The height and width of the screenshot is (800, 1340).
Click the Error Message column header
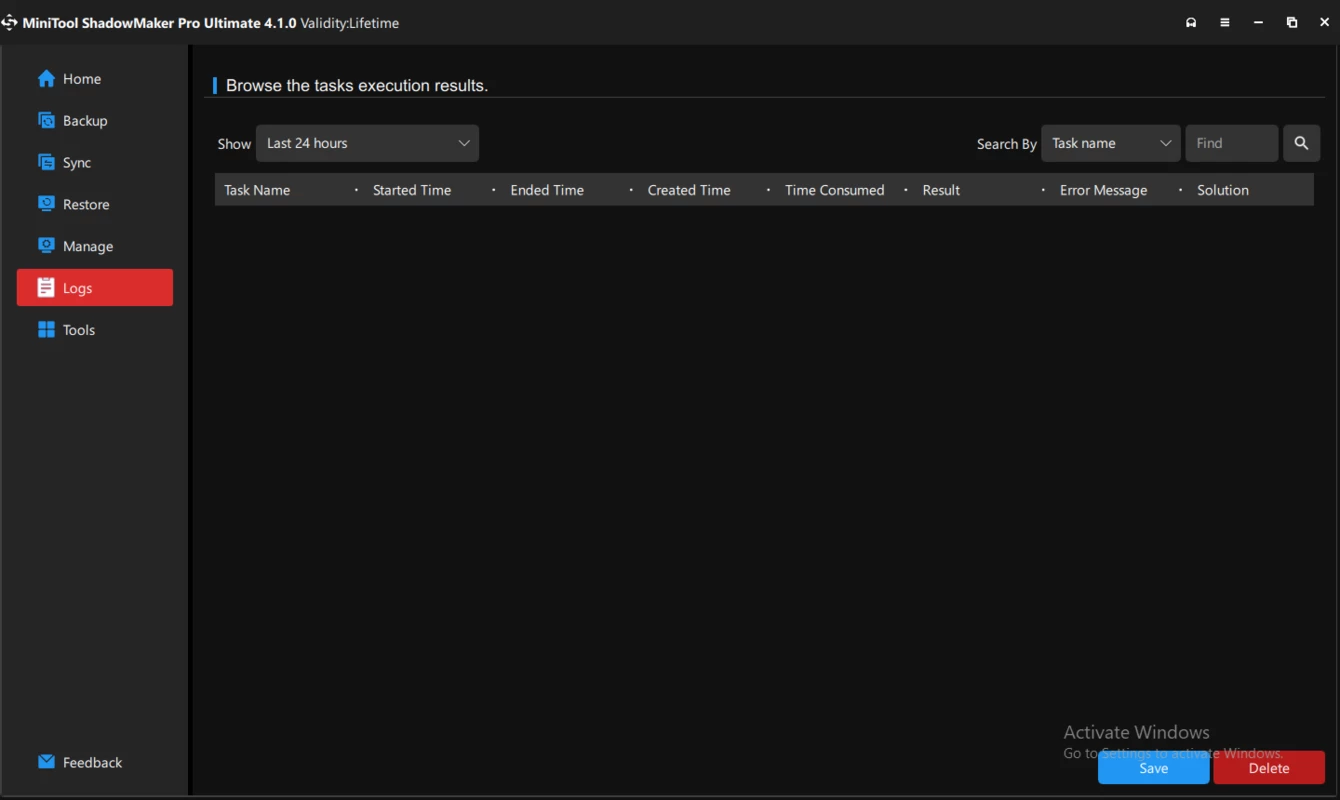click(x=1103, y=190)
